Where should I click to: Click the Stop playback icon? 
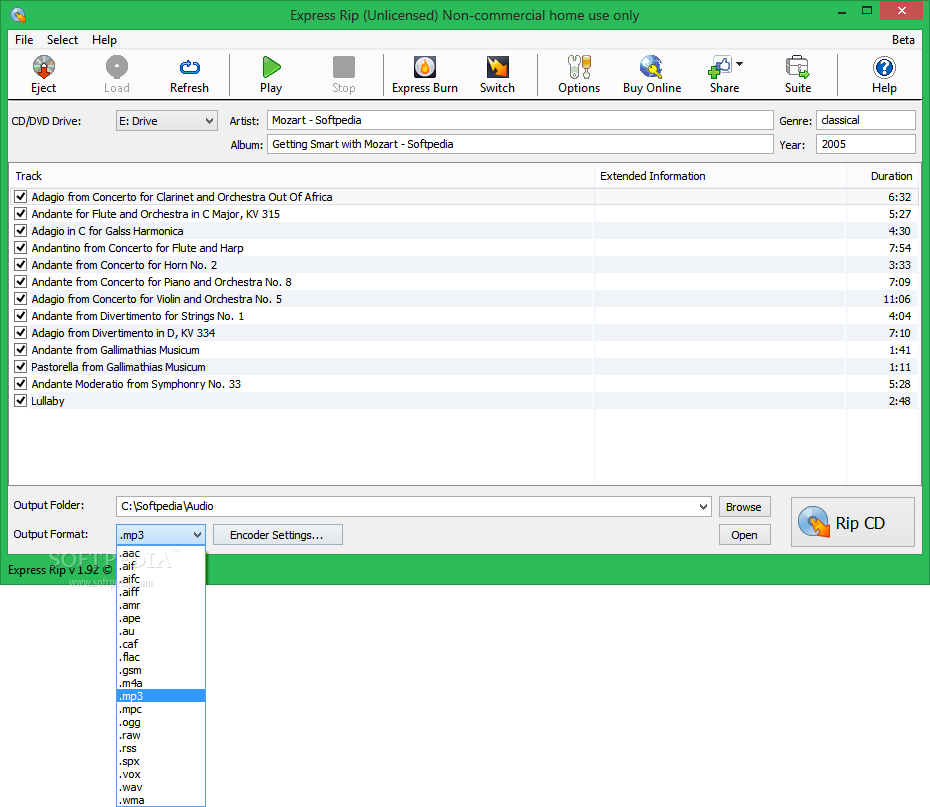pyautogui.click(x=343, y=67)
